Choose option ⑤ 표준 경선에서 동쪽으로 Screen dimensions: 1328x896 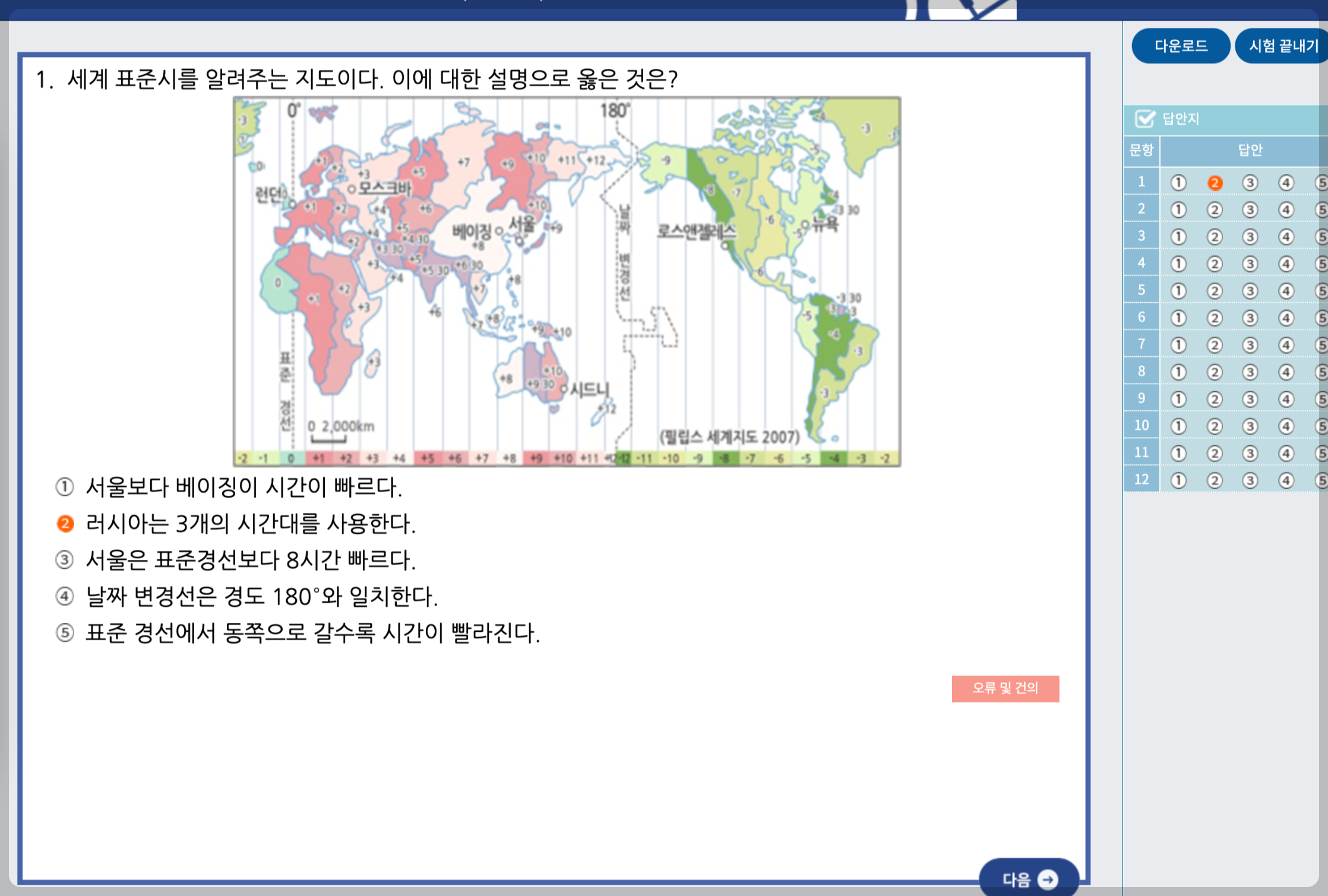click(65, 632)
